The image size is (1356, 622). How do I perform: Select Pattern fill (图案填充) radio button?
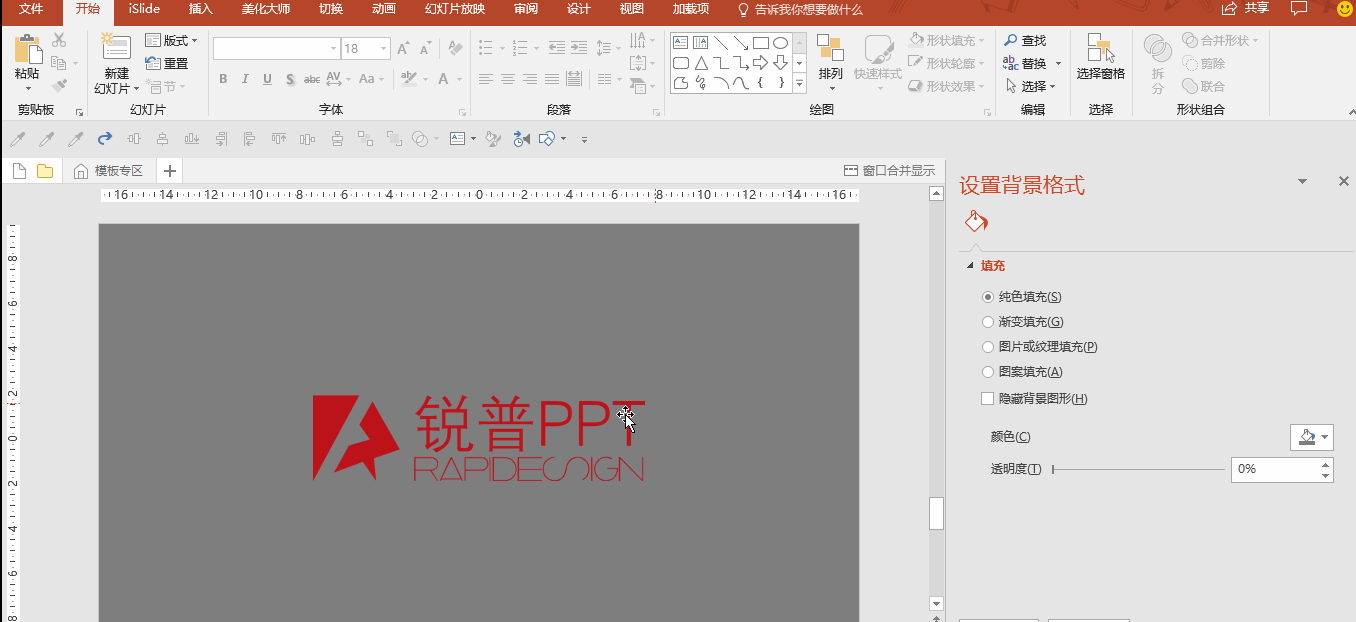tap(988, 372)
